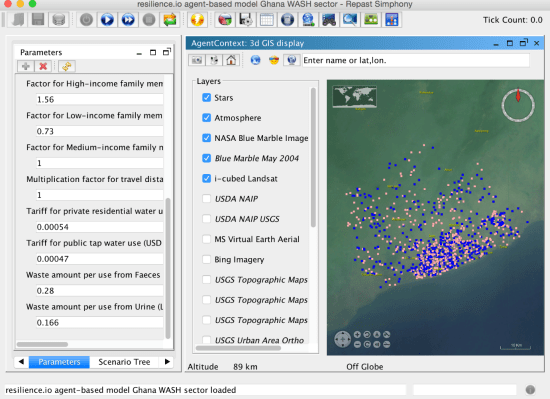550x399 pixels.
Task: Click the Layers list vertical scrollbar
Action: tap(313, 157)
